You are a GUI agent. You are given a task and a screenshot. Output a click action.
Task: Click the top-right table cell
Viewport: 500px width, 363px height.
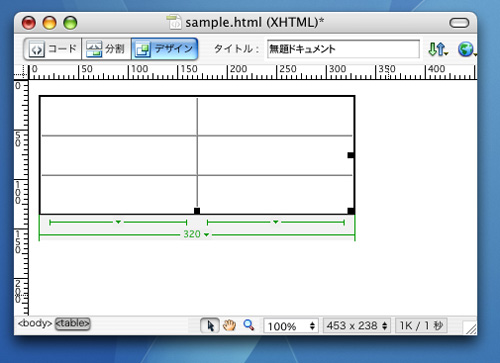click(275, 117)
